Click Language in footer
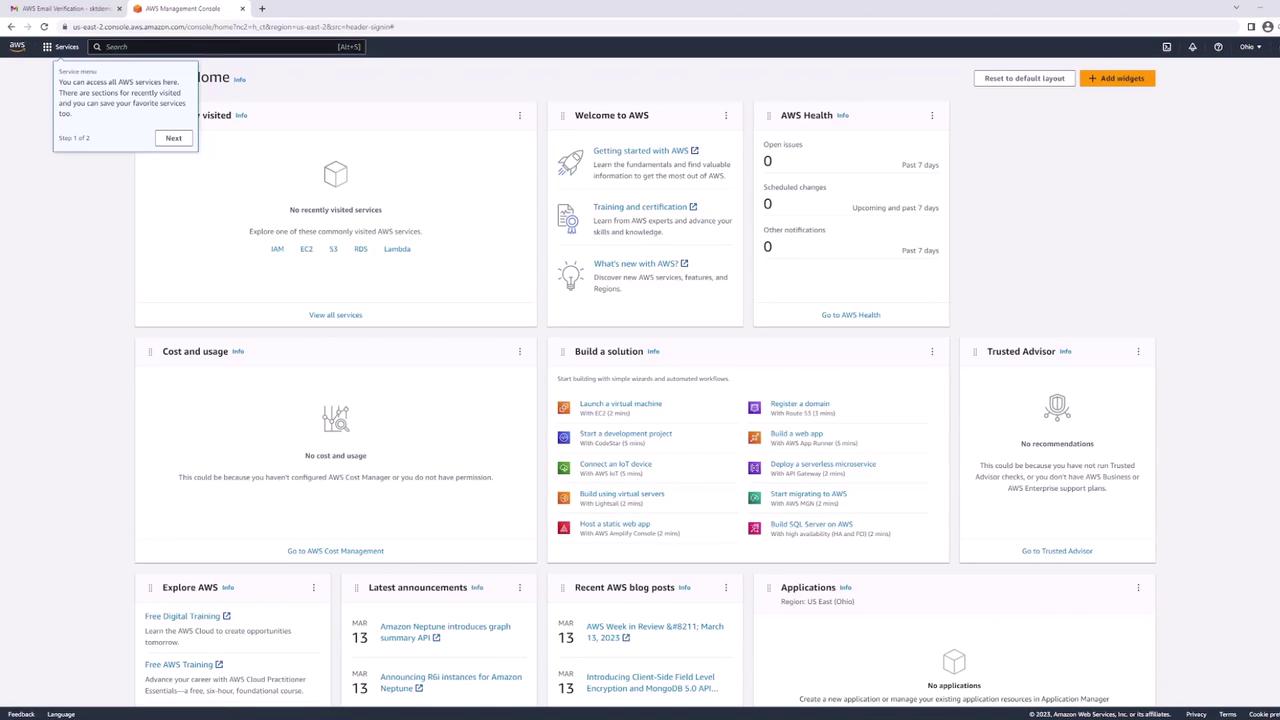 61,714
